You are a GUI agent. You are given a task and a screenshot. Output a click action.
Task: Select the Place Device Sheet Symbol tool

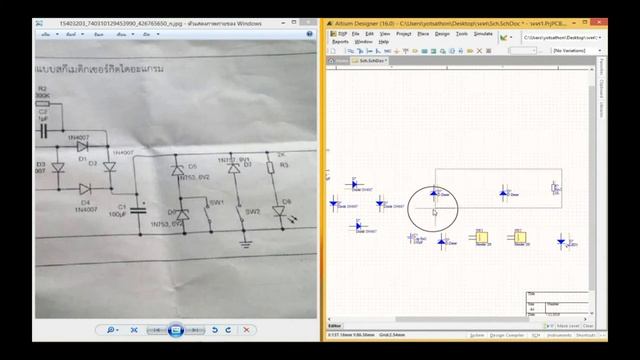443,51
